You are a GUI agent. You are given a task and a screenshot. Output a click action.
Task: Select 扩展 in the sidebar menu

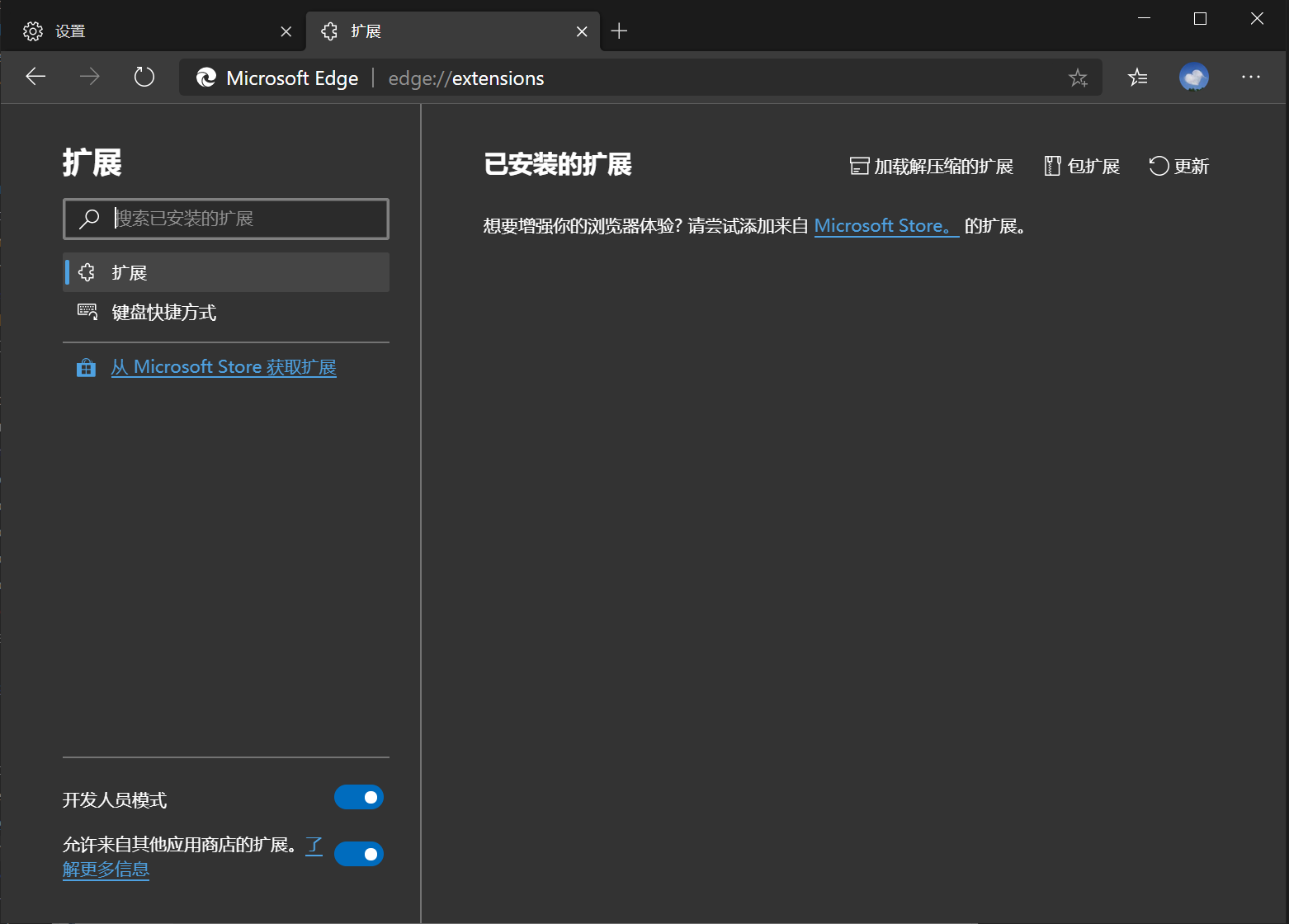pos(226,272)
